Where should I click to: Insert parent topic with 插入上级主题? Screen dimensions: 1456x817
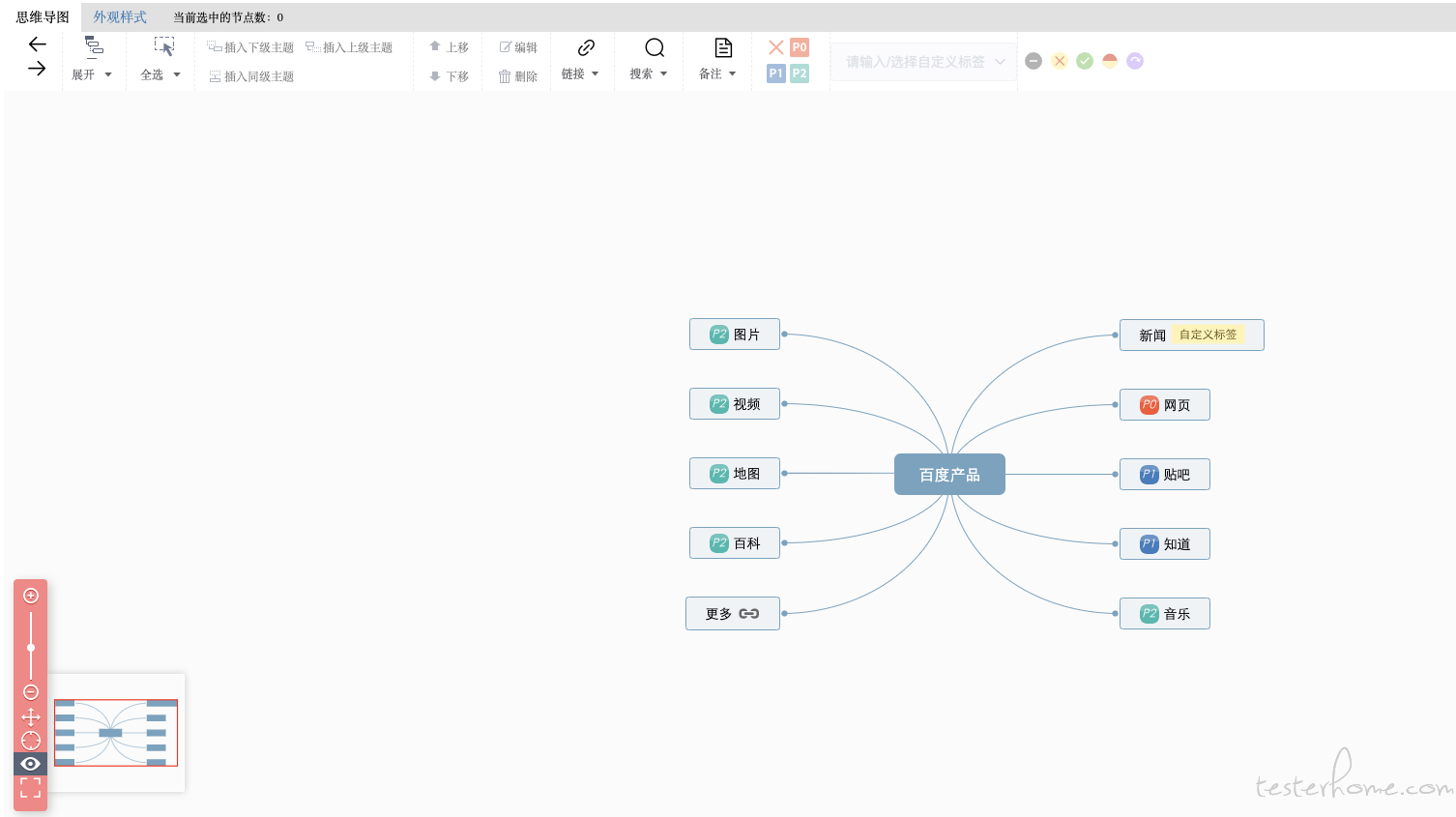(x=349, y=47)
